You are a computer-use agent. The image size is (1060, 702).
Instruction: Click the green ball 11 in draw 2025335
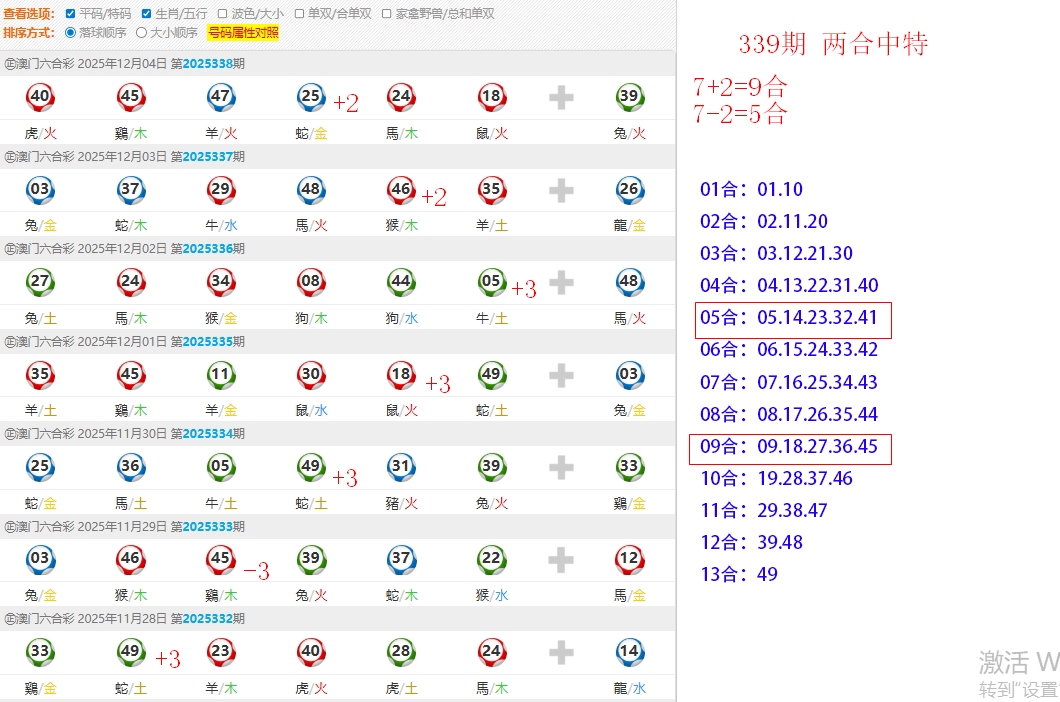tap(220, 375)
